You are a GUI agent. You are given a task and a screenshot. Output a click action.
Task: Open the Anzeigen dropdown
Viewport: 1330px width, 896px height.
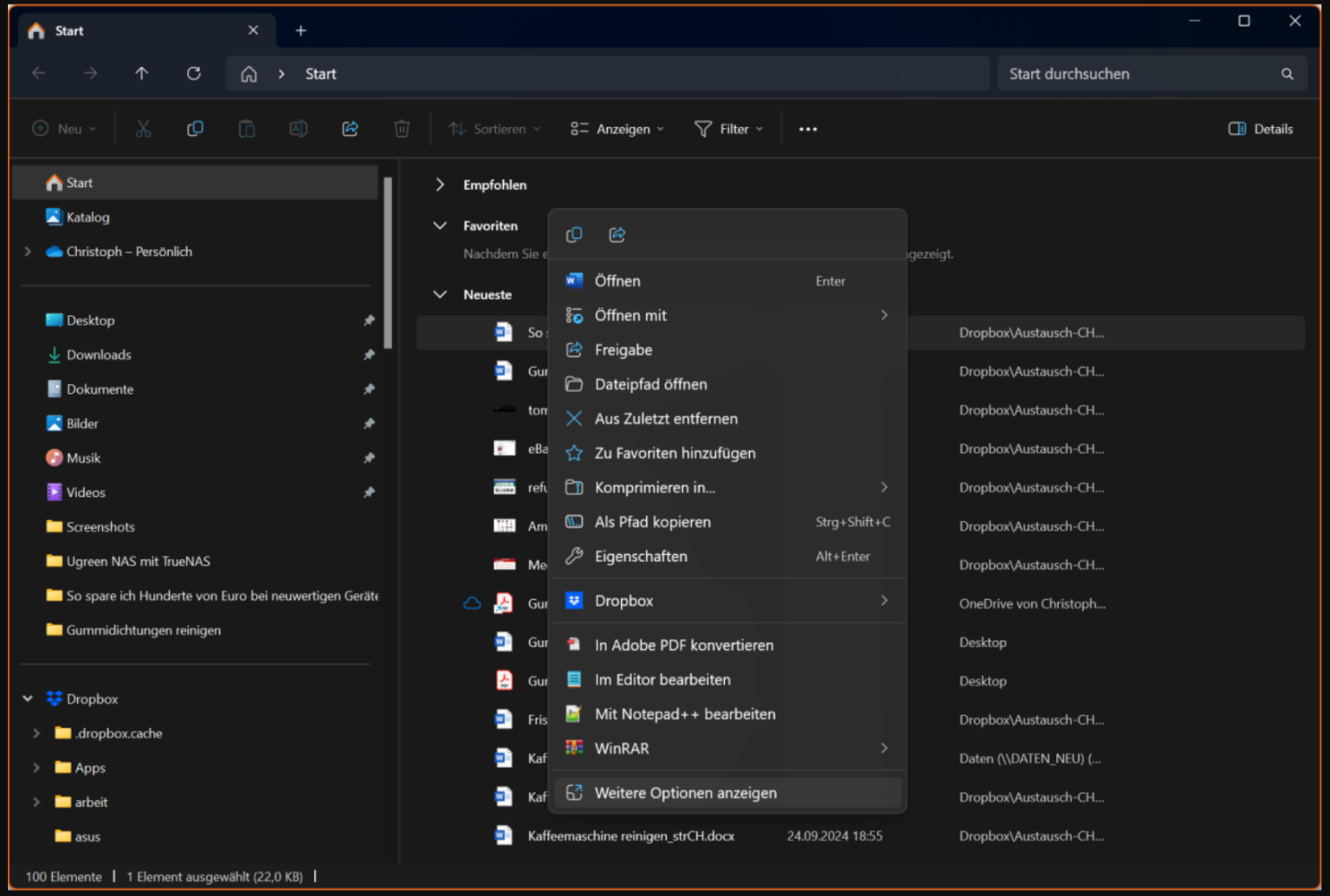coord(616,128)
